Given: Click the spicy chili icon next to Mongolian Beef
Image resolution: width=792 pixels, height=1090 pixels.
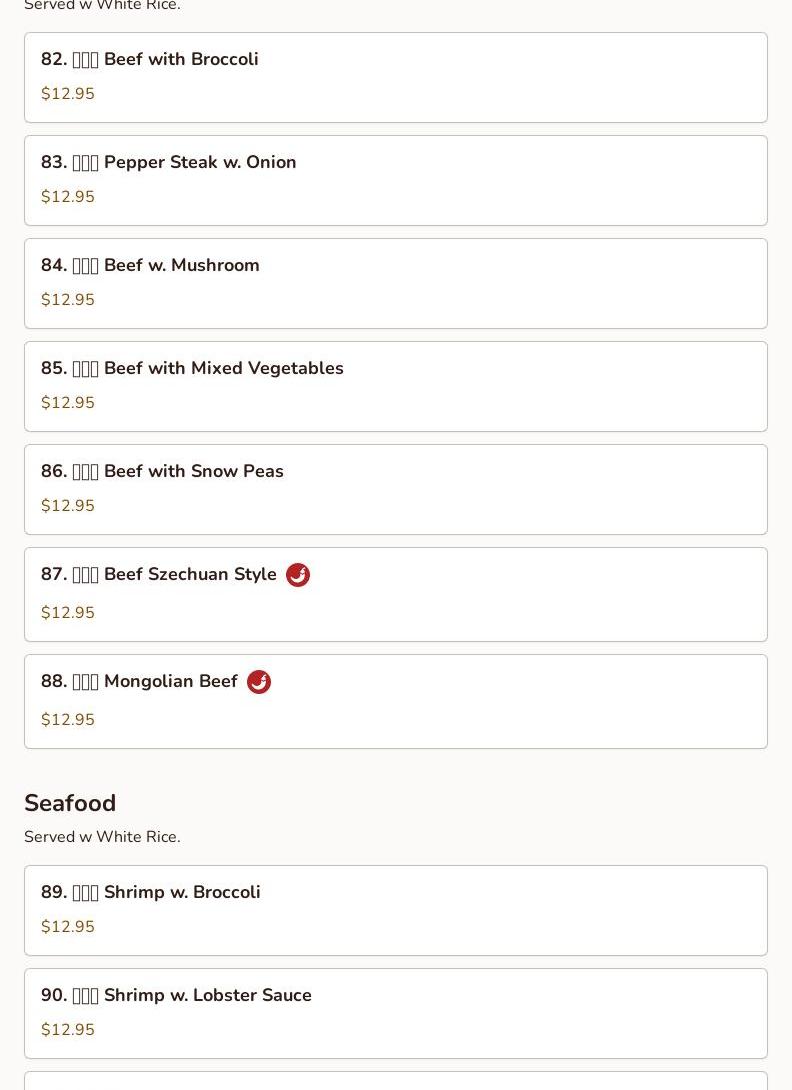Looking at the screenshot, I should tap(259, 682).
